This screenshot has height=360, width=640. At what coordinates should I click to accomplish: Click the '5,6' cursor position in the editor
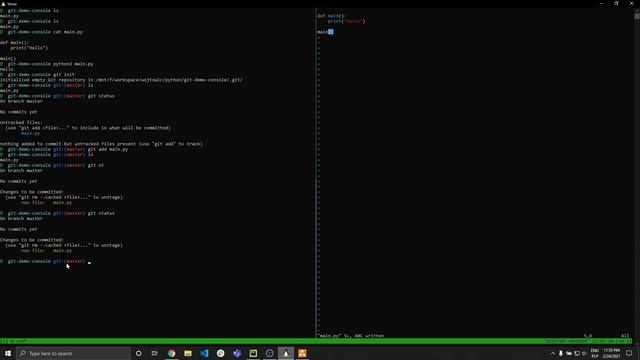coord(588,336)
